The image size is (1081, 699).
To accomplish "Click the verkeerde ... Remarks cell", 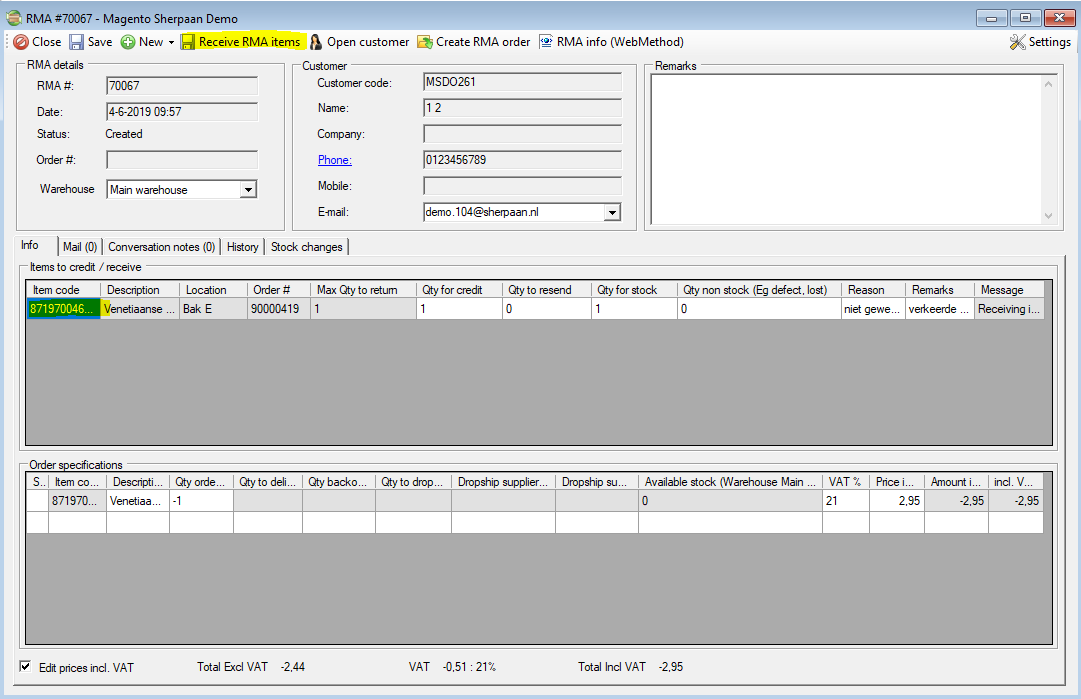I will 940,309.
